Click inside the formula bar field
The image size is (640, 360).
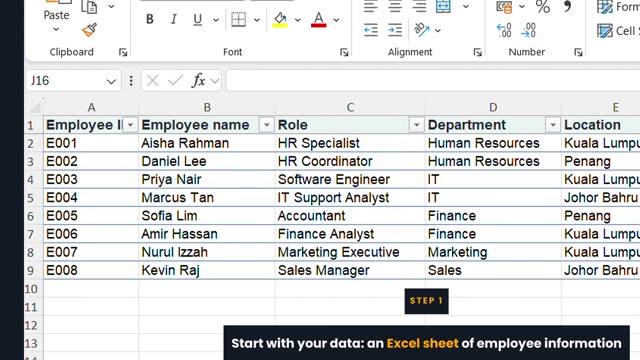point(433,80)
